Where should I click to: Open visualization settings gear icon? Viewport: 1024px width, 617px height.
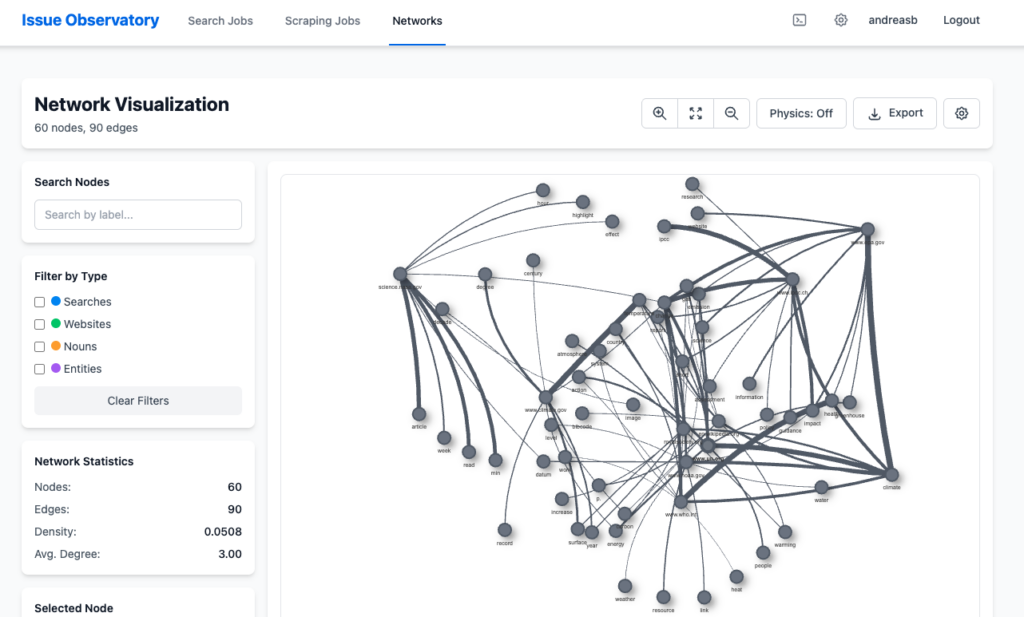(962, 114)
